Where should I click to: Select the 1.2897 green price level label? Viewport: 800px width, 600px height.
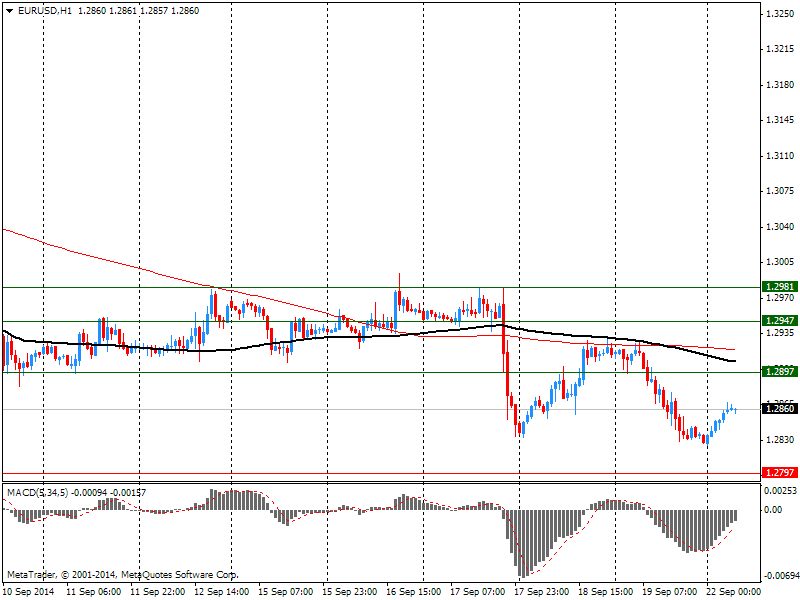tap(779, 371)
